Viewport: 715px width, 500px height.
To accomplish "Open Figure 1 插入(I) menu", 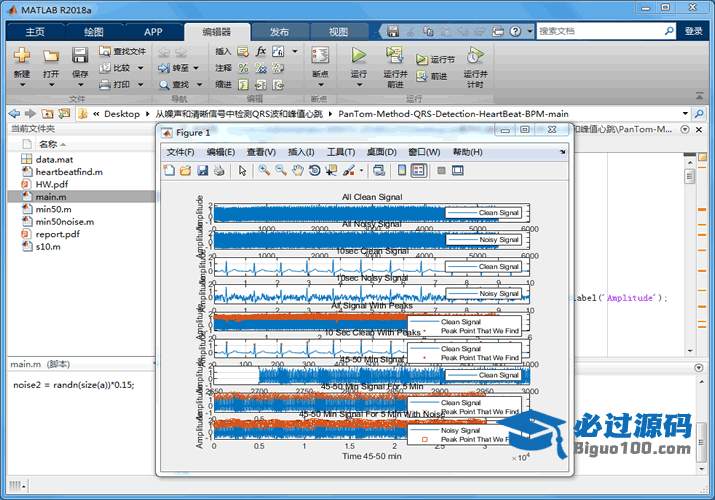I will click(x=301, y=152).
